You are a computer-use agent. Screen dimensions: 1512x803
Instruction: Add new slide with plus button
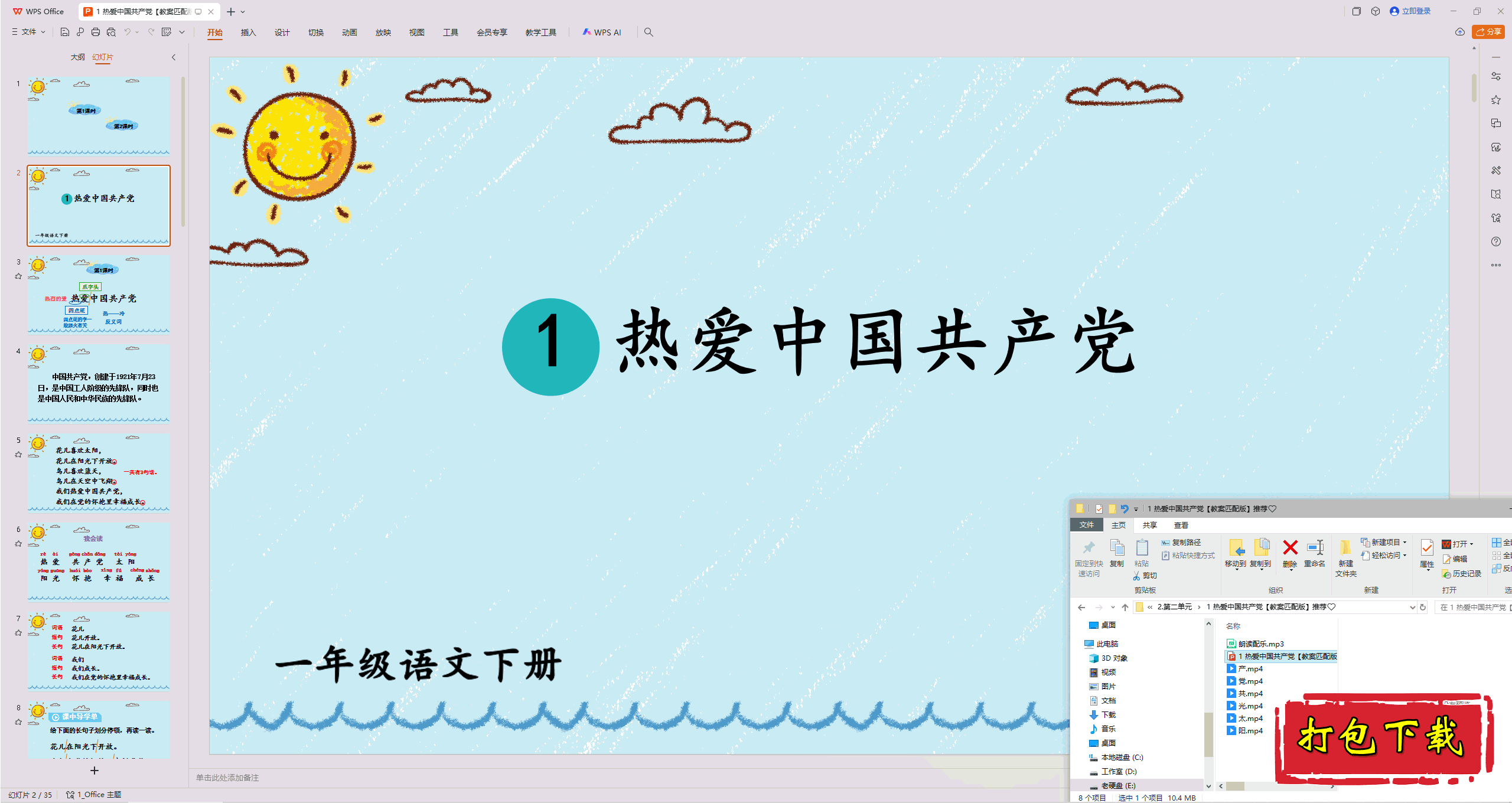(x=94, y=771)
